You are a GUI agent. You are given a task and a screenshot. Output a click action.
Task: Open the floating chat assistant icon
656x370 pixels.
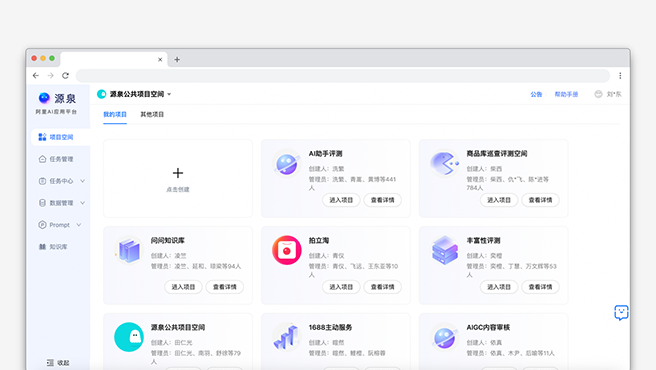coord(621,312)
